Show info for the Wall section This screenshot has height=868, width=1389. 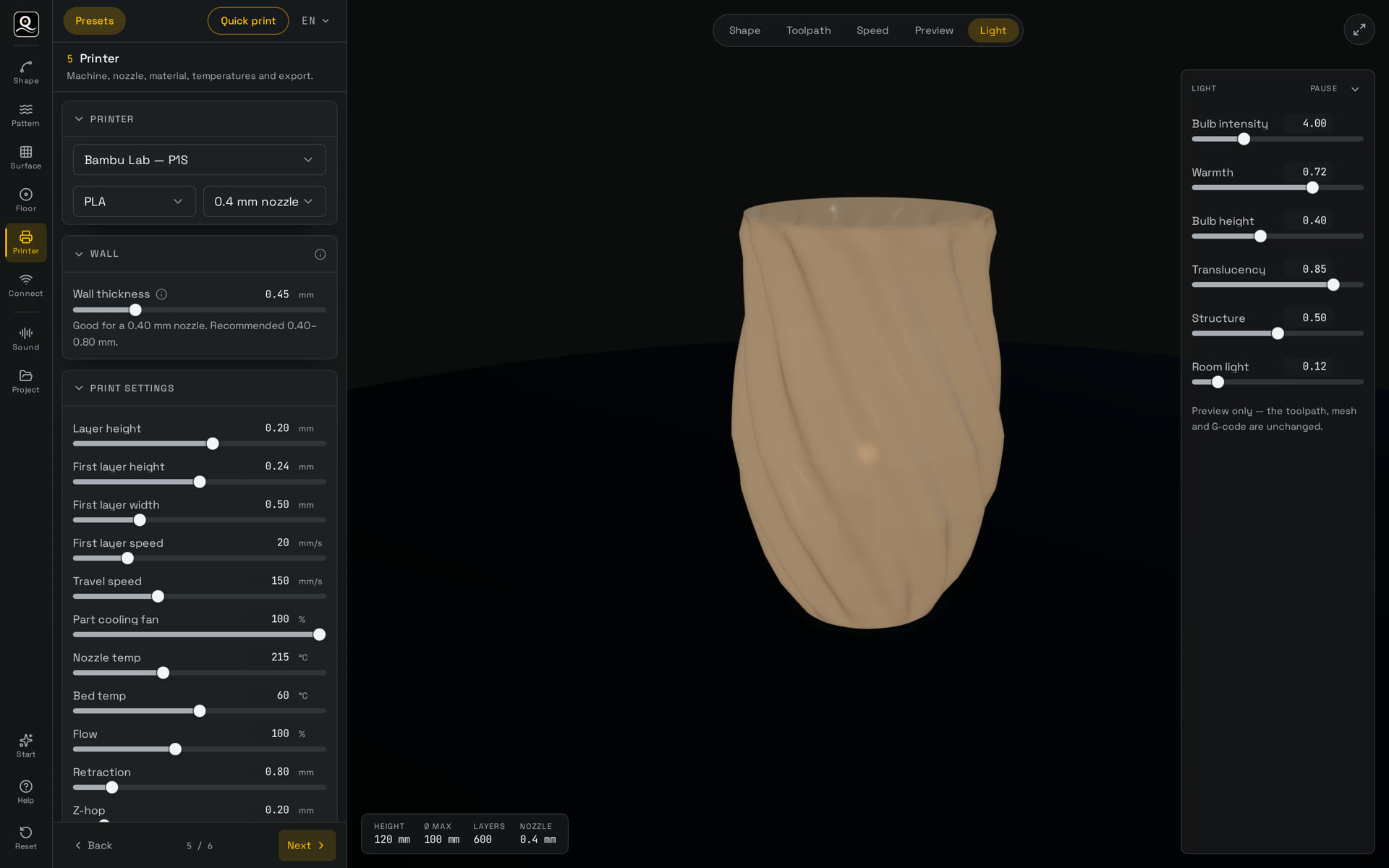320,254
